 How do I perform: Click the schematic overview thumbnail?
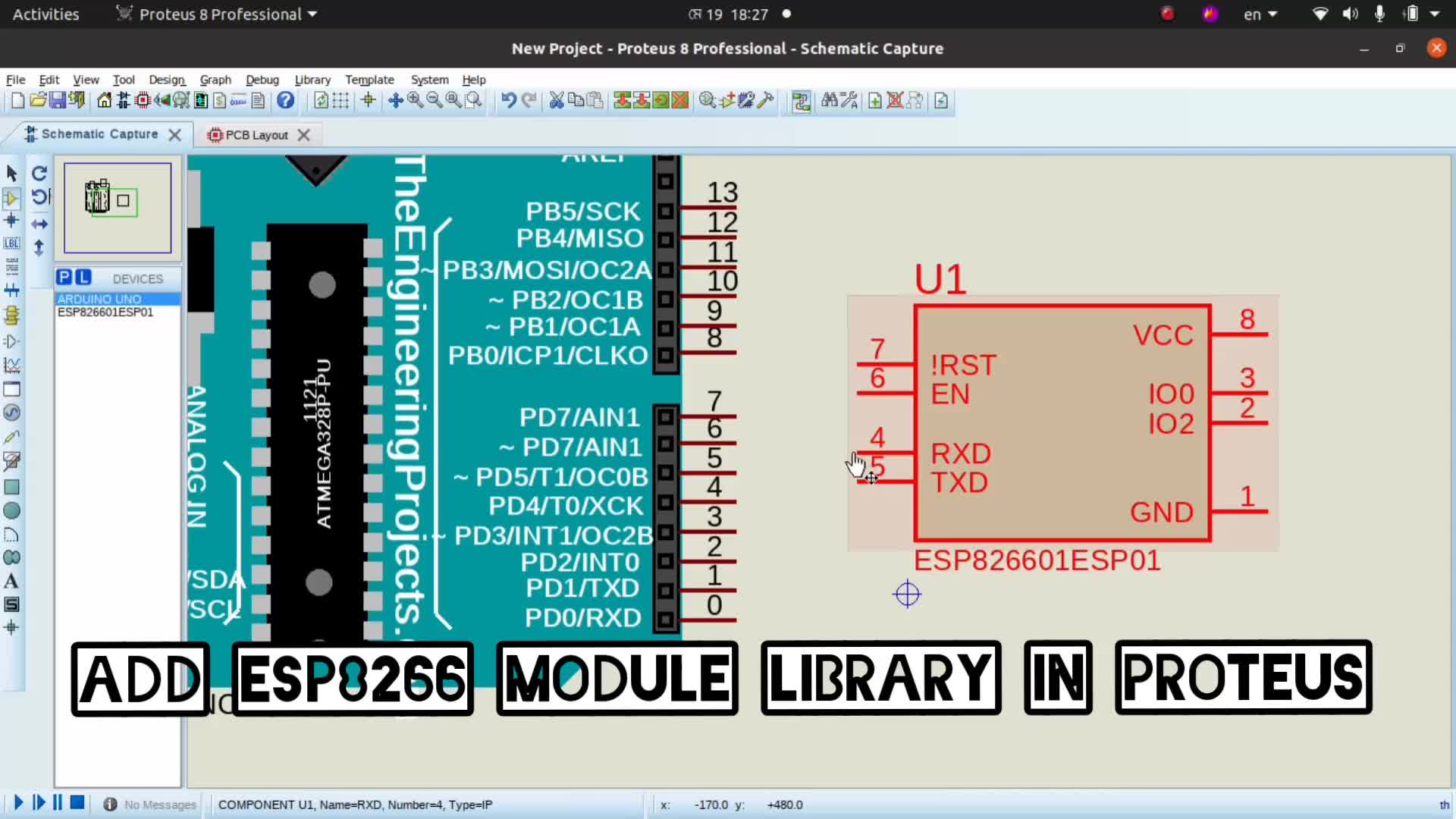pos(118,208)
